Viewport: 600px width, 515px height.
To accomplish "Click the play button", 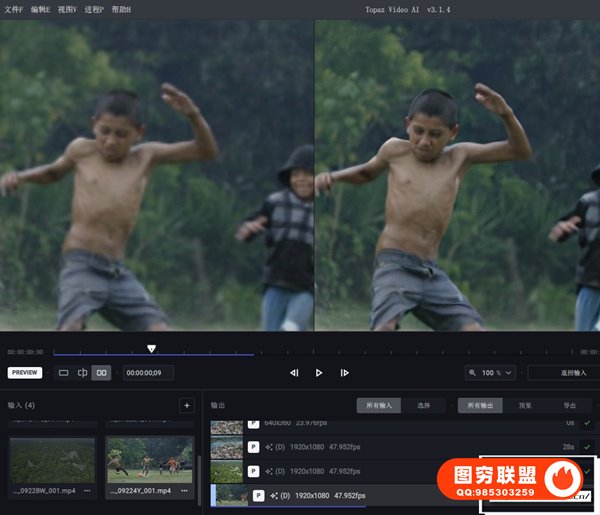I will (x=319, y=373).
